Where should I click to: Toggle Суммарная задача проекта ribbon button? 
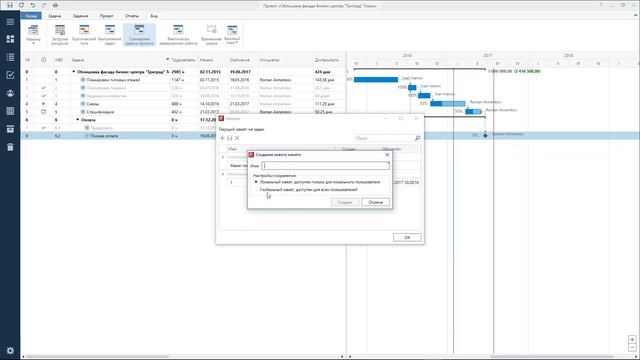coord(139,34)
